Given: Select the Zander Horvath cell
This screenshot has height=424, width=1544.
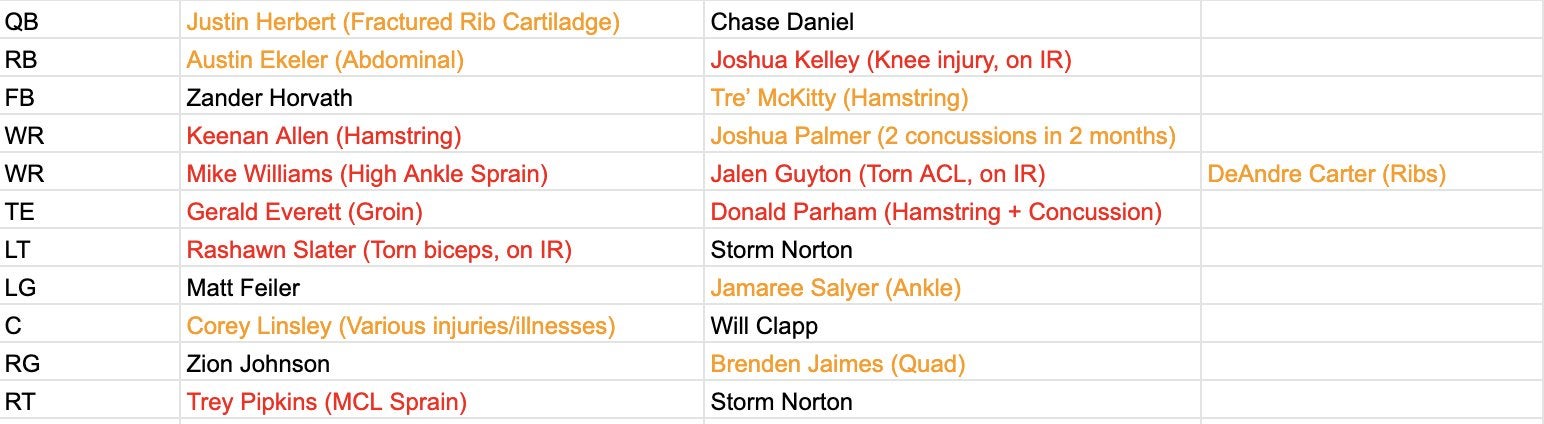Looking at the screenshot, I should point(269,98).
